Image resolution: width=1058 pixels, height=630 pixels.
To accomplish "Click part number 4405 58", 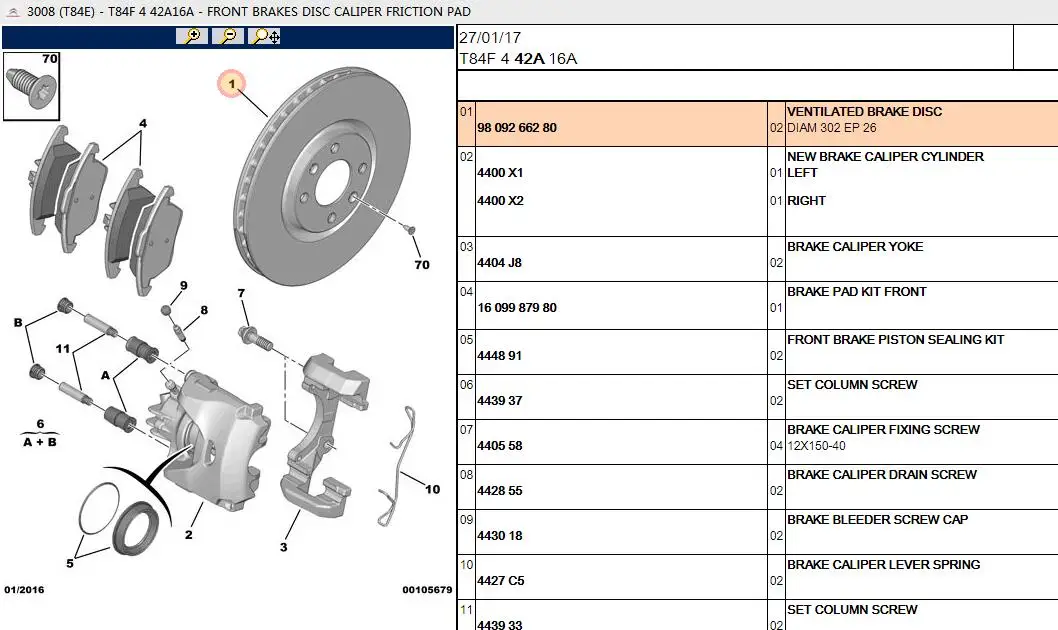I will 500,446.
